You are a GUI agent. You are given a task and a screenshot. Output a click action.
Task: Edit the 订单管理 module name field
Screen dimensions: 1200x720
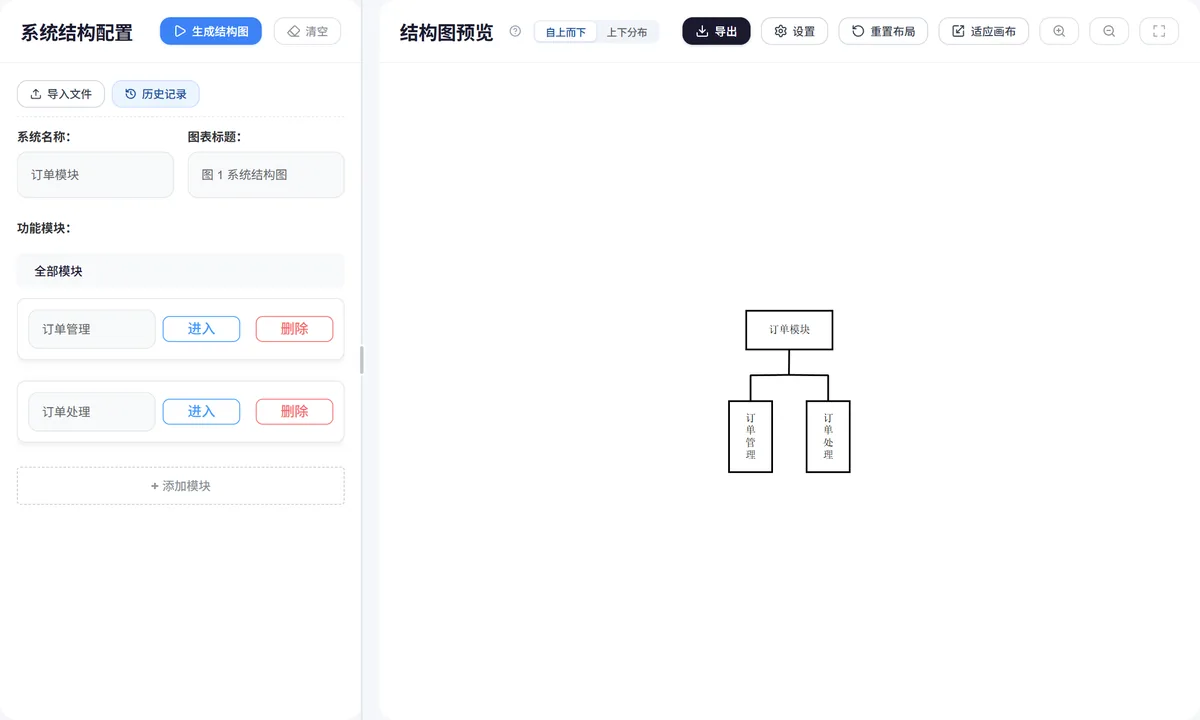[92, 329]
